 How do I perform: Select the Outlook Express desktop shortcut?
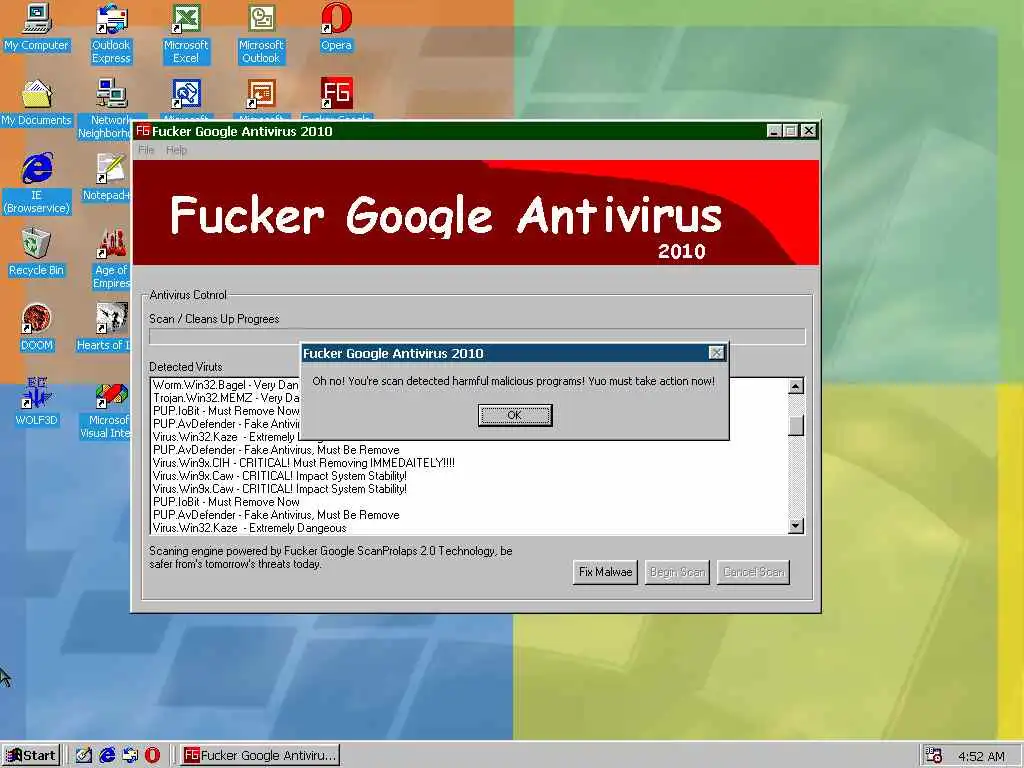pyautogui.click(x=111, y=34)
